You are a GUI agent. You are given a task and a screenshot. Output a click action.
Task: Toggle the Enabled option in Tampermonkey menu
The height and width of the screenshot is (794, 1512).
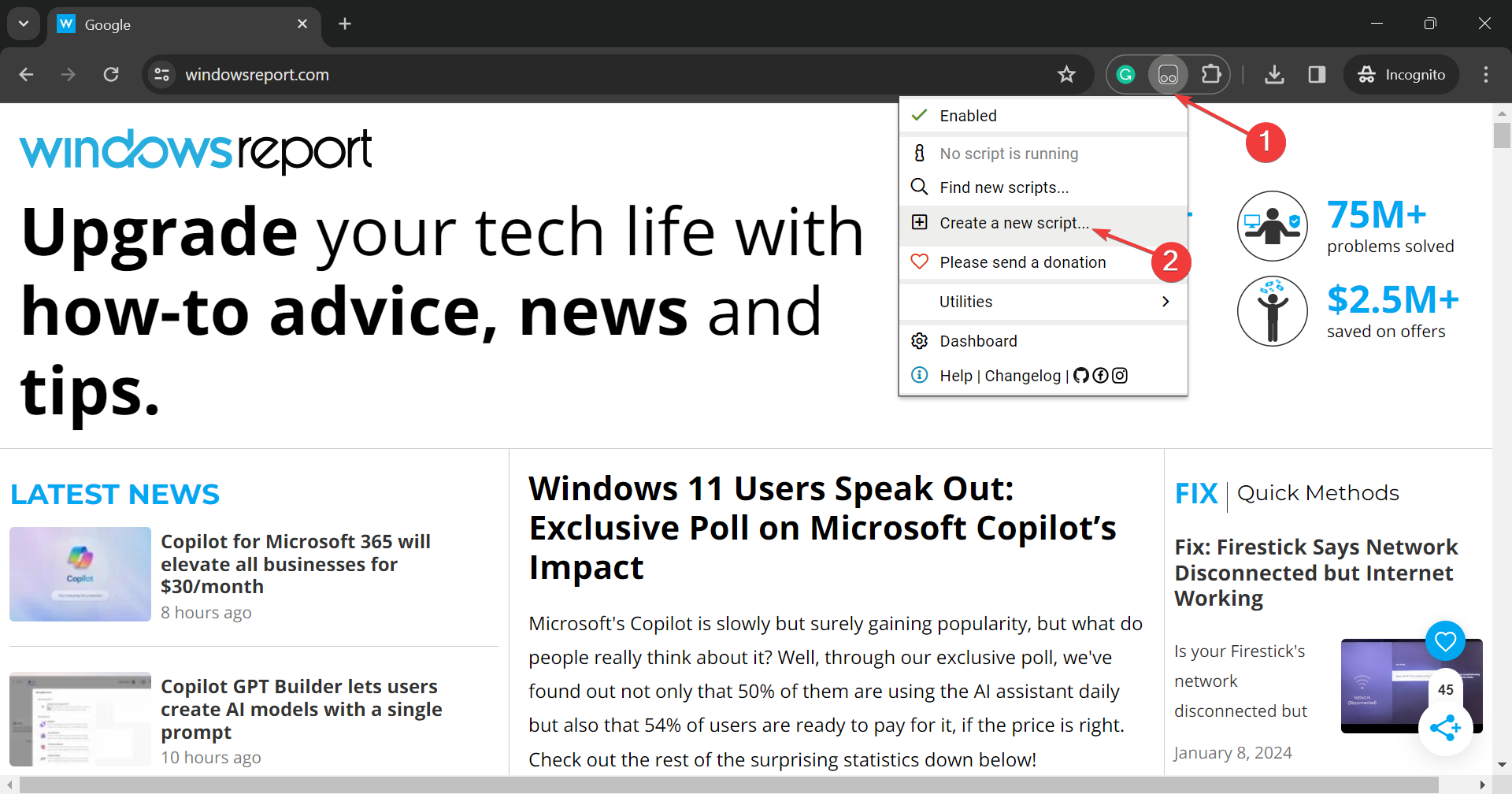pos(1043,116)
